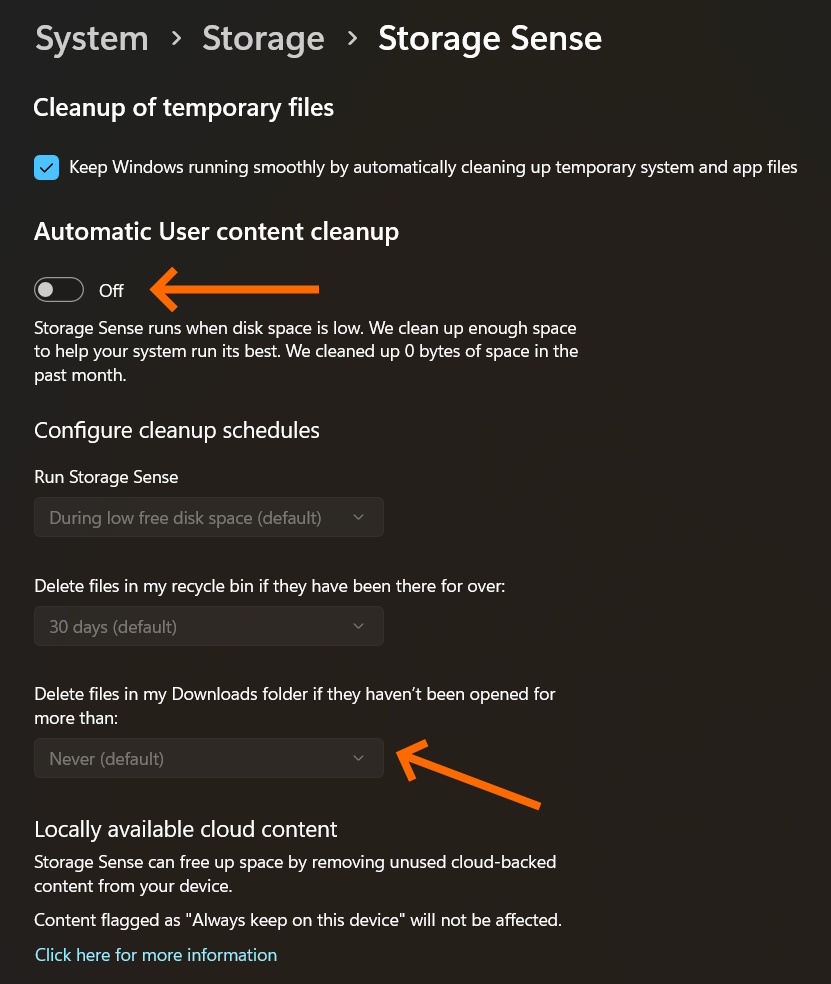The width and height of the screenshot is (831, 984).
Task: Click the breadcrumb chevron after System
Action: [176, 39]
